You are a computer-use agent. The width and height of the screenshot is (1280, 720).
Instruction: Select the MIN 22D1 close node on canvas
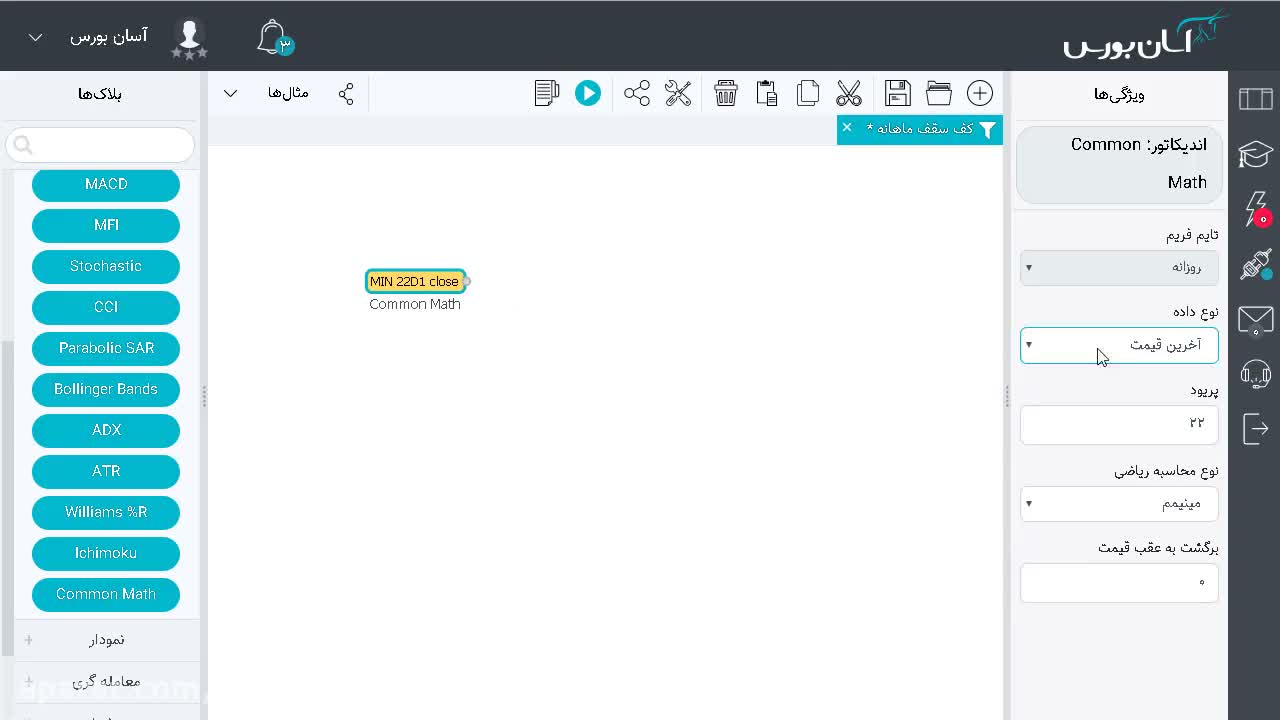click(414, 282)
